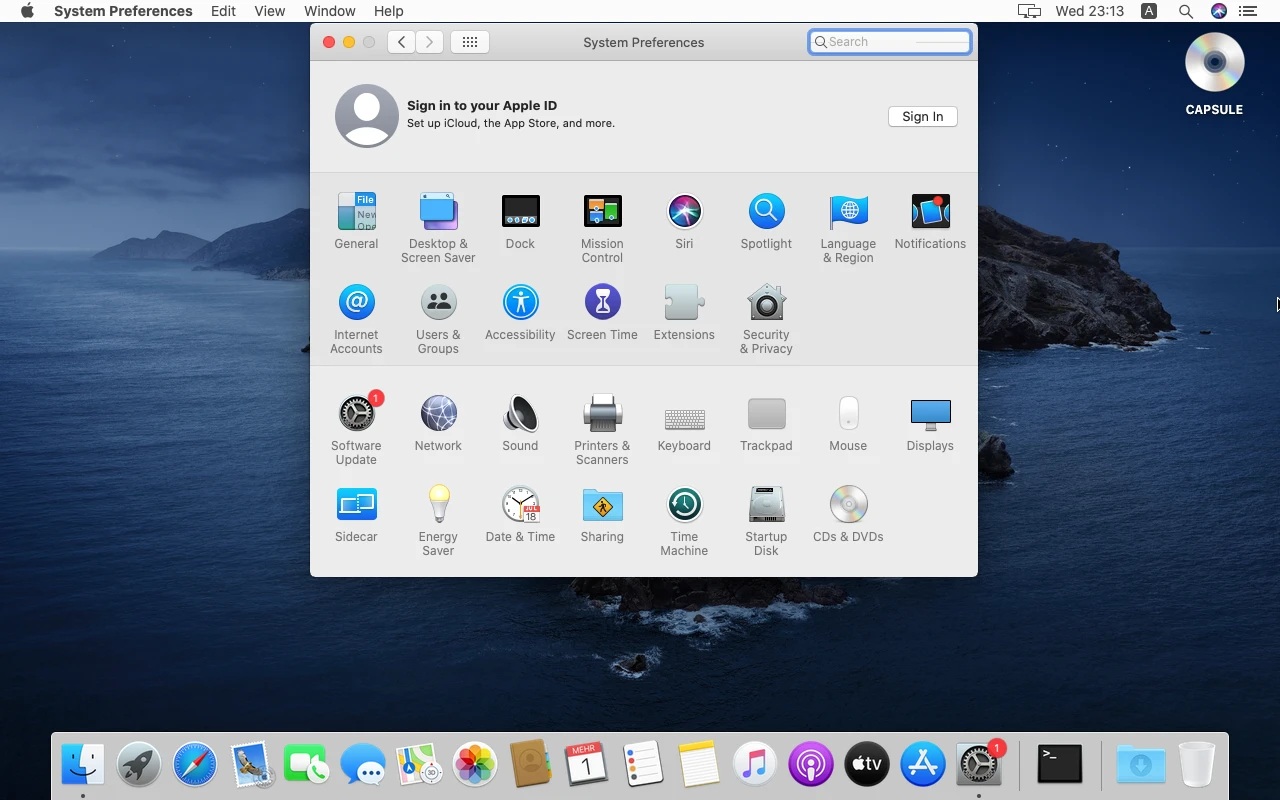Image resolution: width=1280 pixels, height=800 pixels.
Task: Go back with the toolbar back arrow
Action: (x=401, y=42)
